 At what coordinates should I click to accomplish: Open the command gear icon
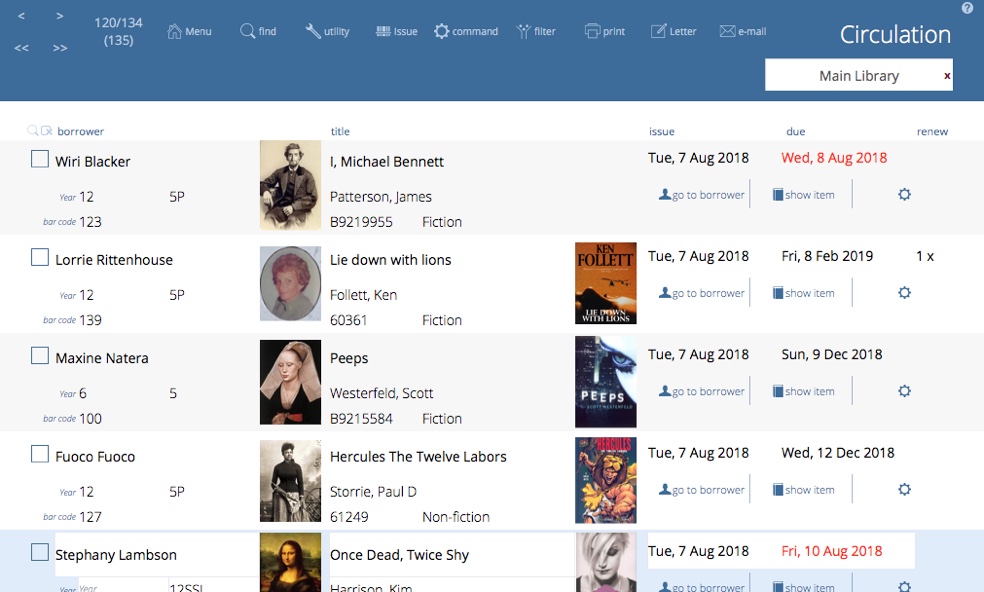[442, 31]
